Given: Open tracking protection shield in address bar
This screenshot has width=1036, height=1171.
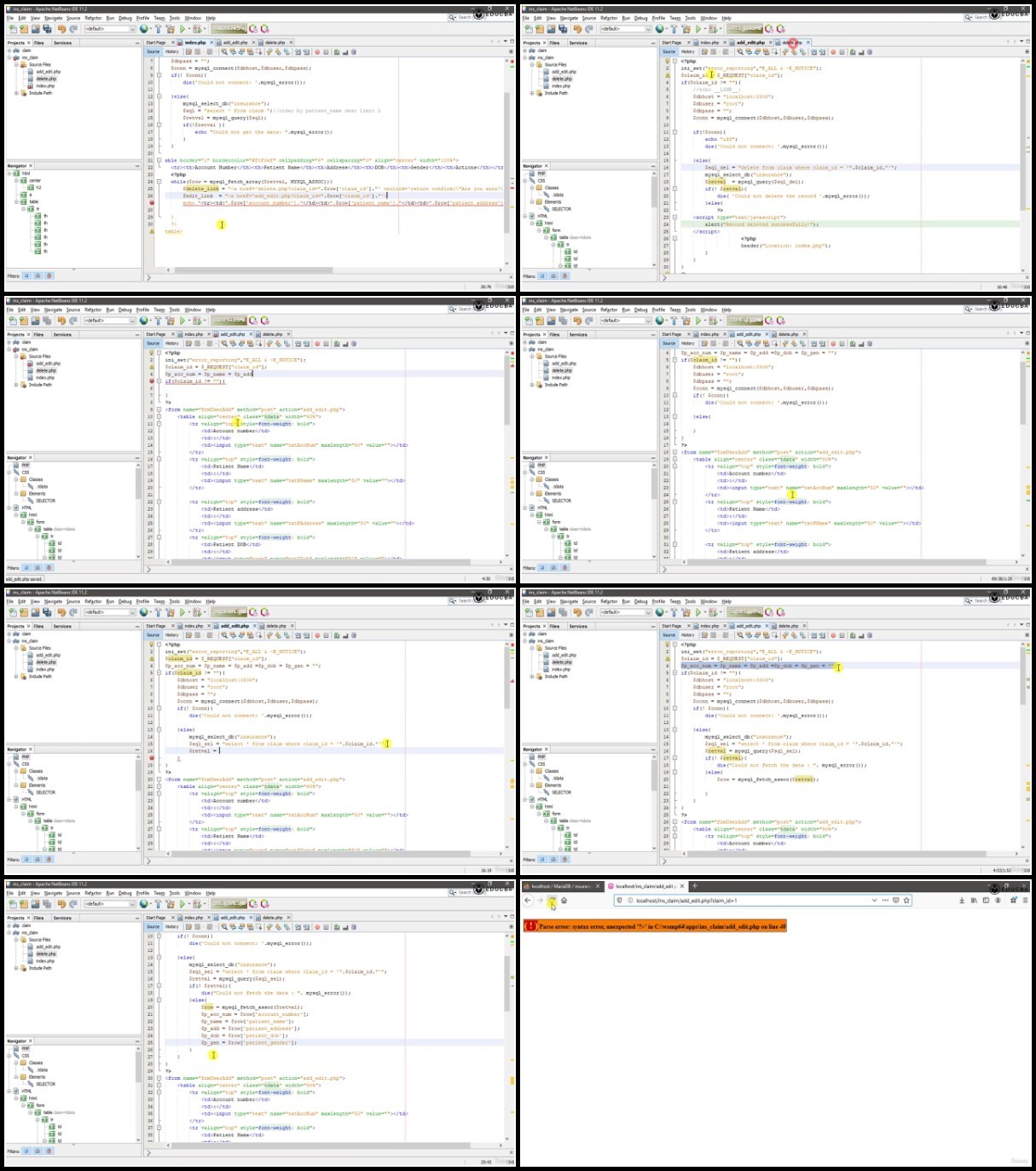Looking at the screenshot, I should point(619,900).
